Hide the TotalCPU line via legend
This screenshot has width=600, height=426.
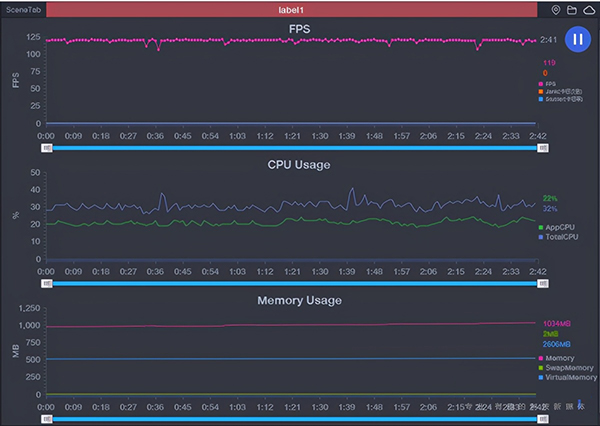coord(560,236)
